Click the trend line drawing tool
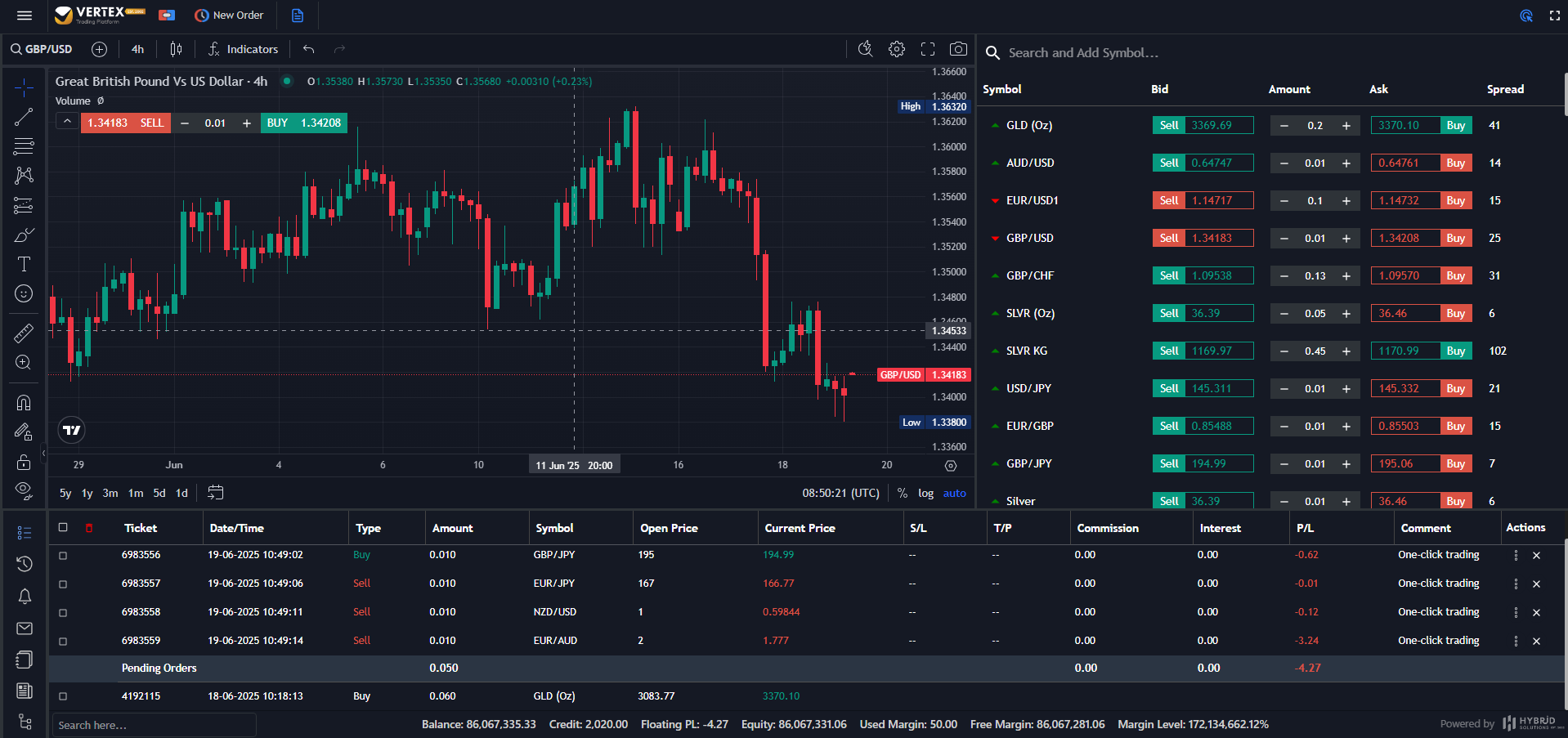Screen dimensions: 1568x738 click(24, 117)
